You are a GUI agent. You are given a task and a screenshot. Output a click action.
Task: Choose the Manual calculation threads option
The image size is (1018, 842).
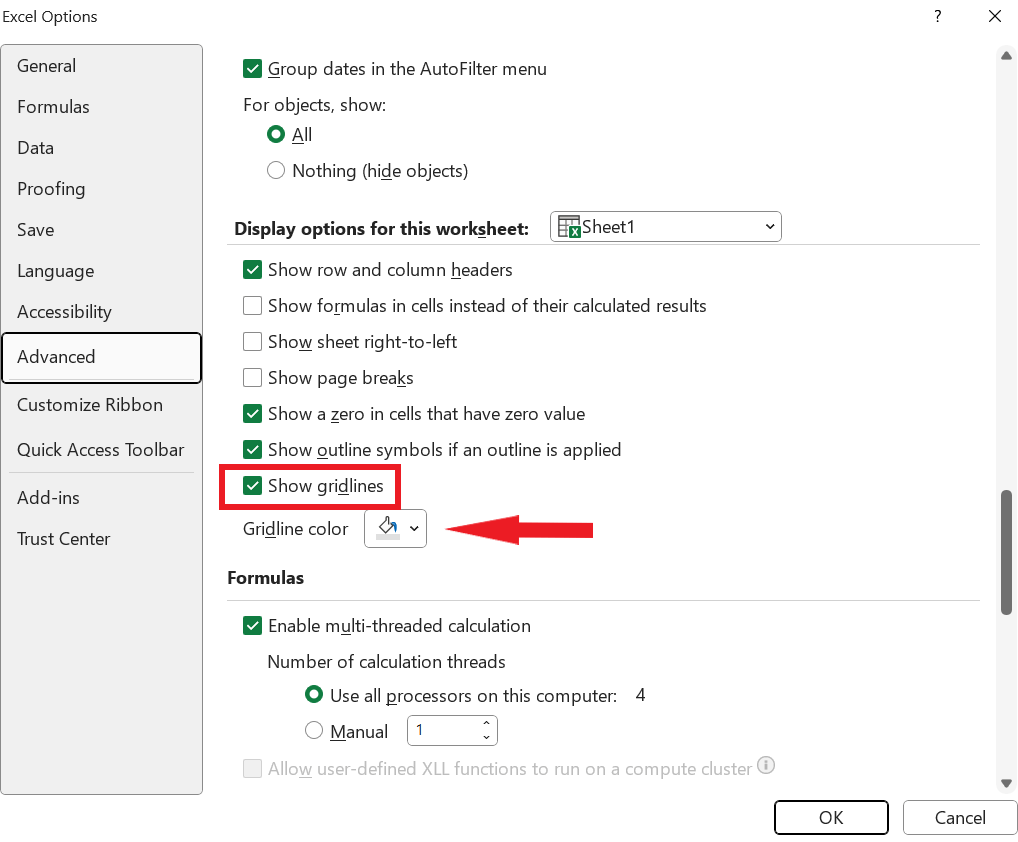(x=314, y=731)
